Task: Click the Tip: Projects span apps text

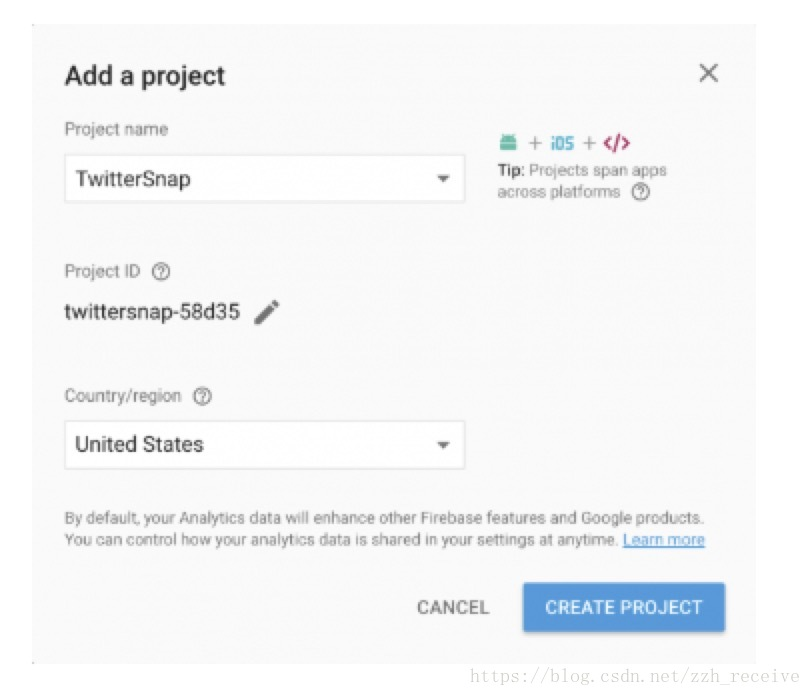Action: pyautogui.click(x=582, y=170)
